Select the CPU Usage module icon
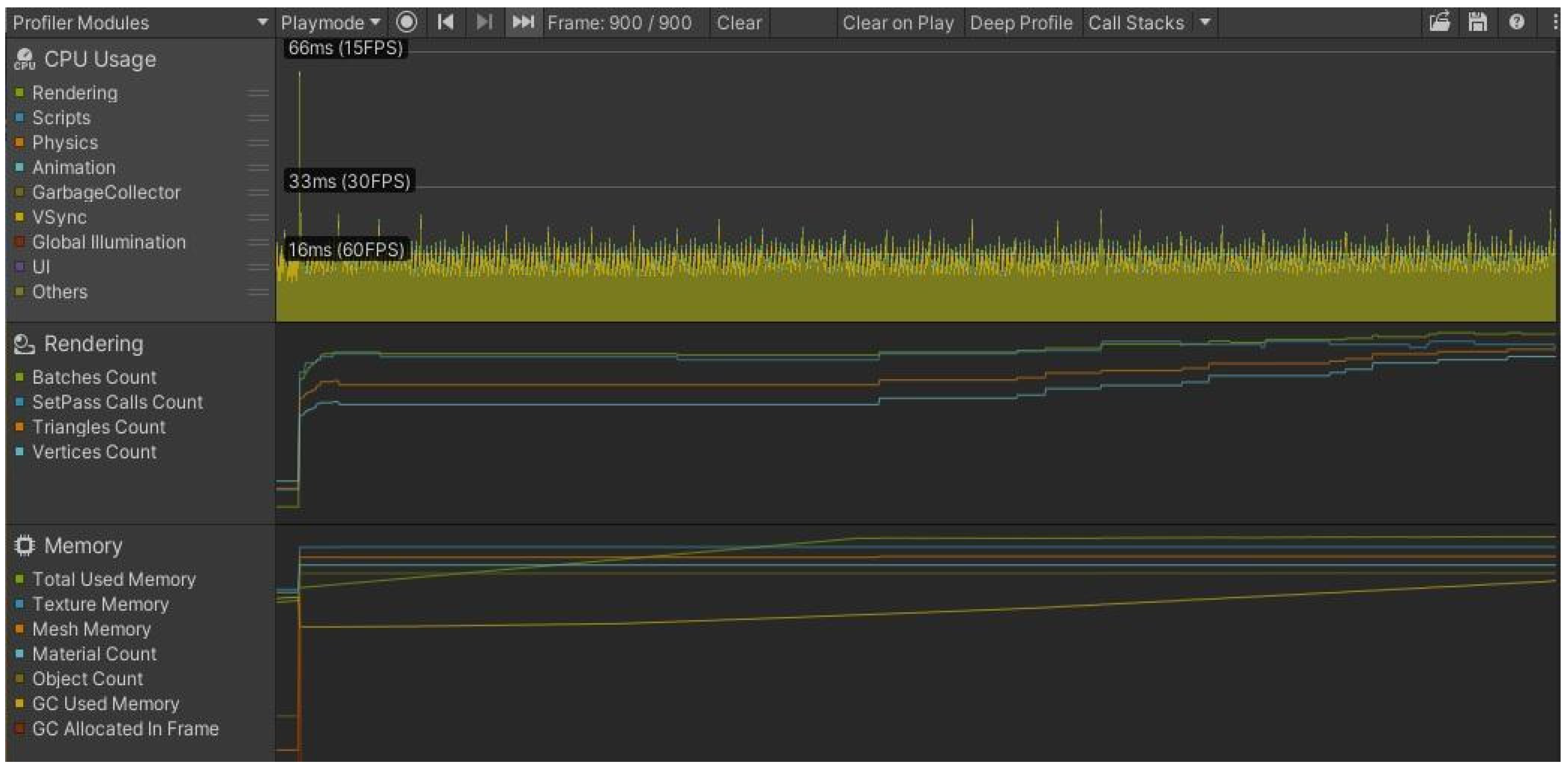 tap(24, 60)
